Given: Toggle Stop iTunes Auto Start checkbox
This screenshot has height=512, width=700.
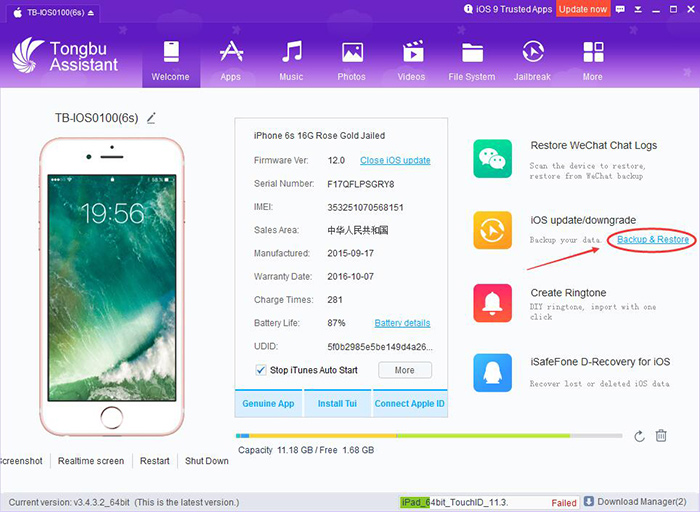Looking at the screenshot, I should [x=261, y=370].
